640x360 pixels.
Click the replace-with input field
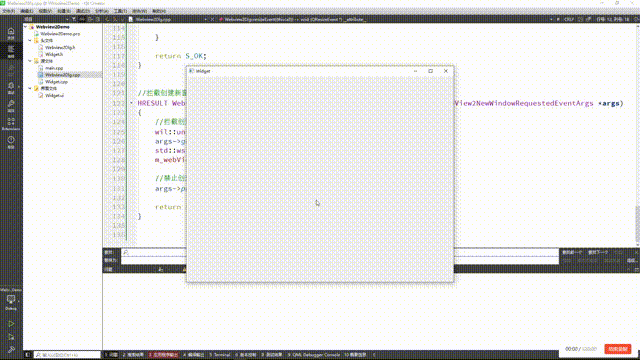[x=340, y=260]
